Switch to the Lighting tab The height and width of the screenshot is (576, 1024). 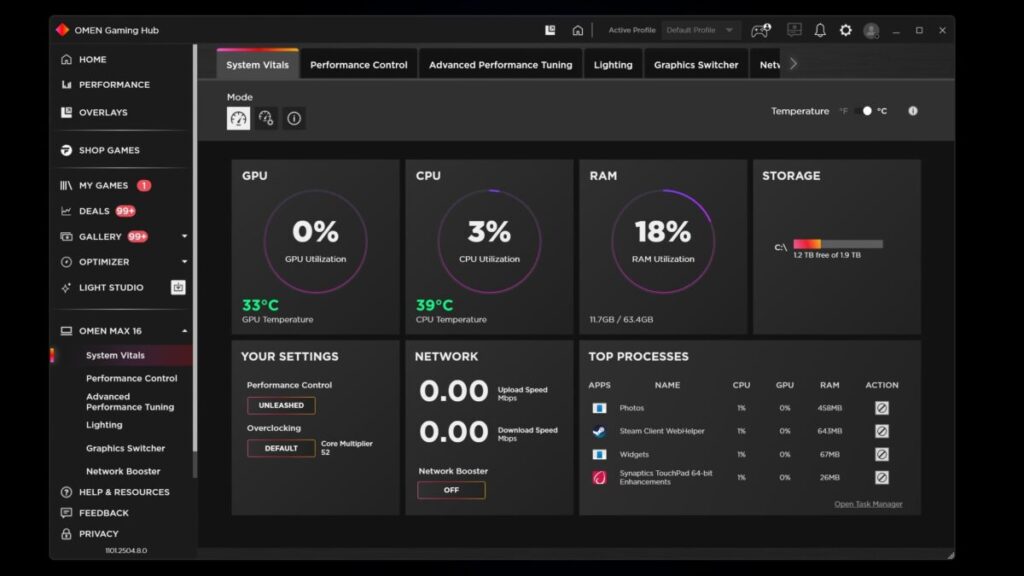(x=613, y=65)
